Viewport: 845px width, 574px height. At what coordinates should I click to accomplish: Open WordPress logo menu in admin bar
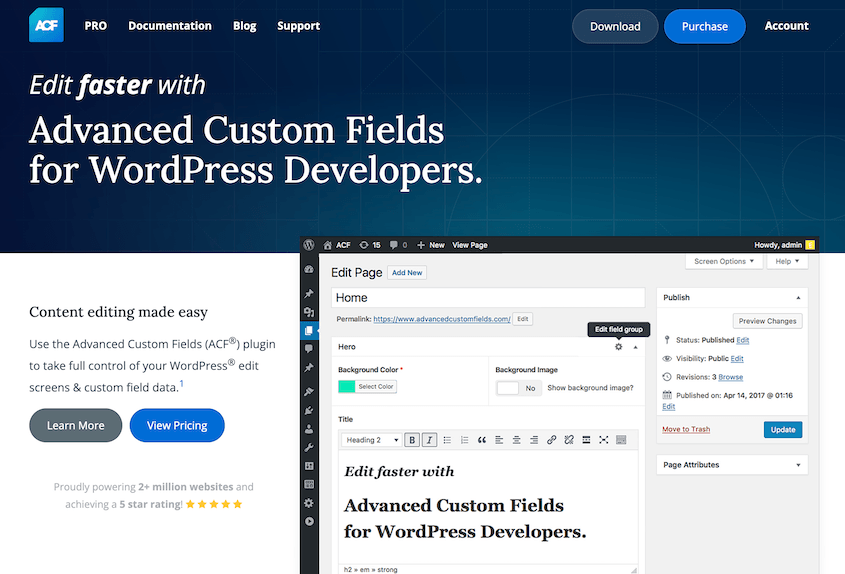point(309,245)
